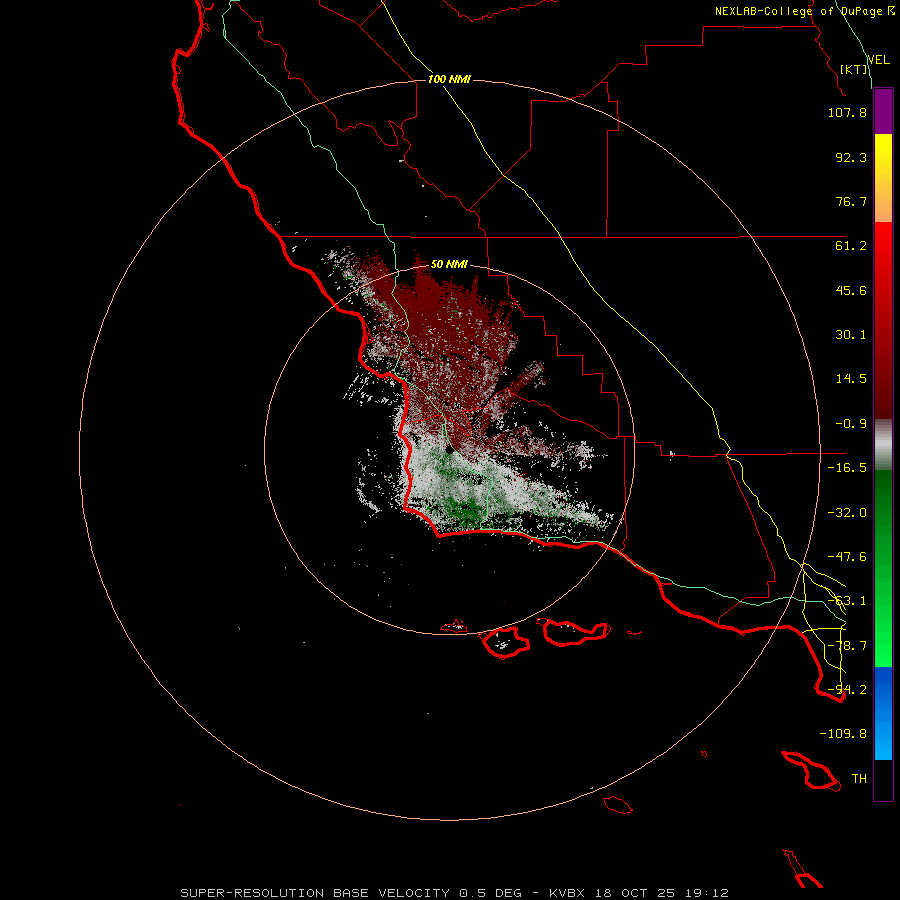Click the blue segment of color bar
The height and width of the screenshot is (900, 900).
point(883,713)
